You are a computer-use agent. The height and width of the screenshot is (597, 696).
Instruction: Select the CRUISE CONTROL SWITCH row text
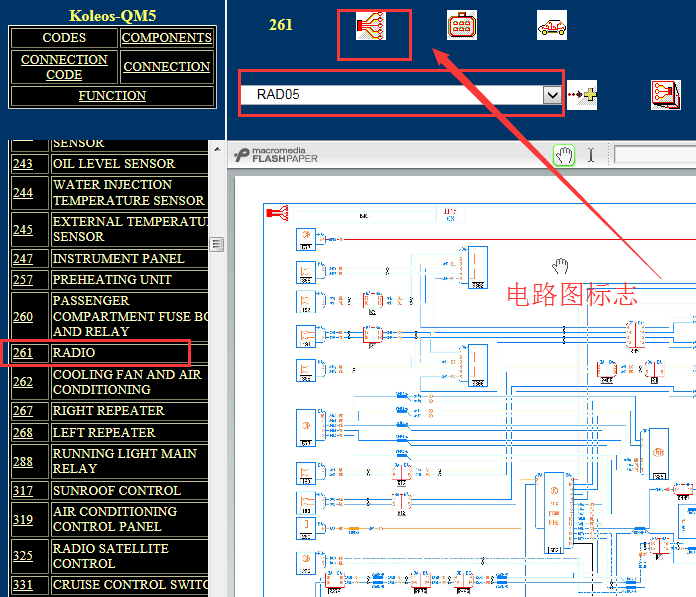tap(130, 585)
